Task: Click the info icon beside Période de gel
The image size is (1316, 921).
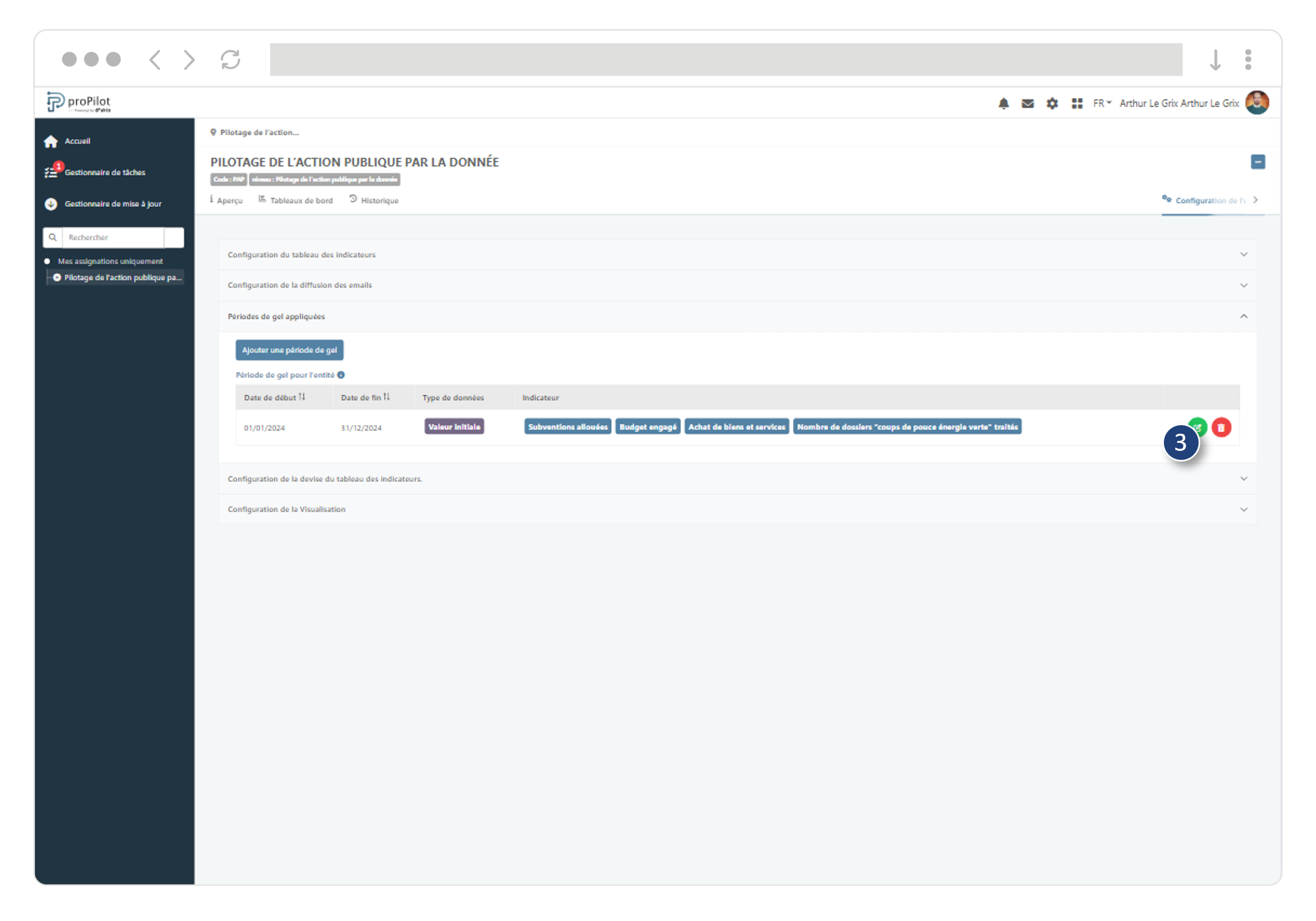Action: pyautogui.click(x=341, y=375)
